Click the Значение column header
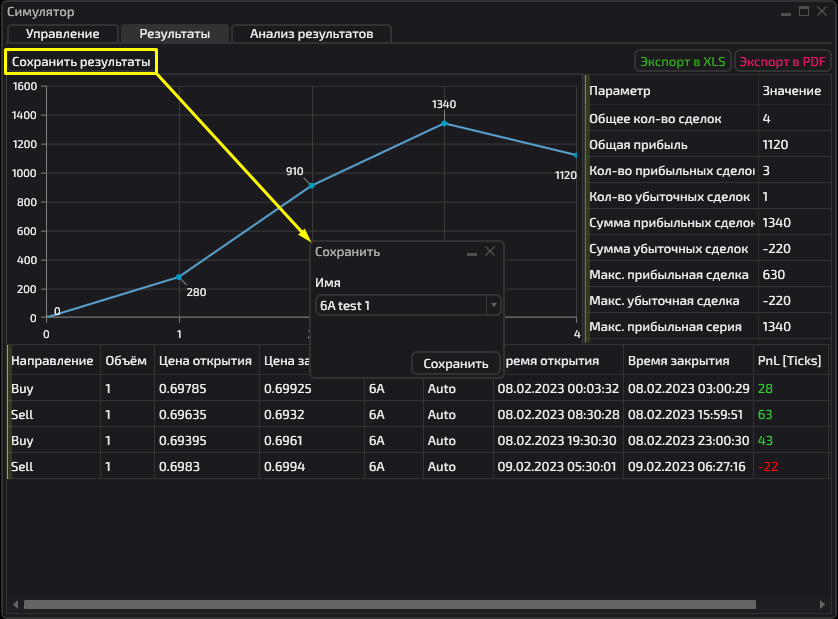This screenshot has width=838, height=619. pos(793,90)
